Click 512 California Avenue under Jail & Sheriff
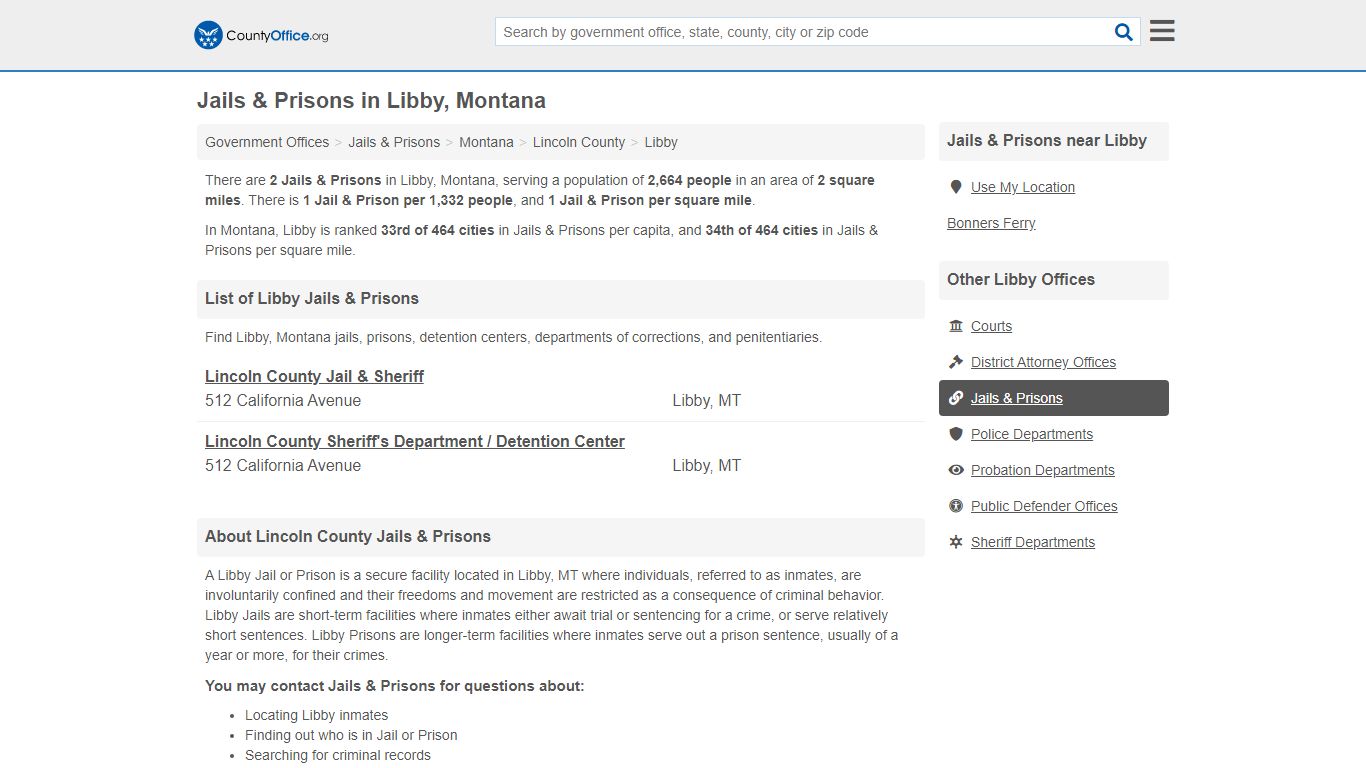Screen dimensions: 1366x768 click(x=283, y=401)
